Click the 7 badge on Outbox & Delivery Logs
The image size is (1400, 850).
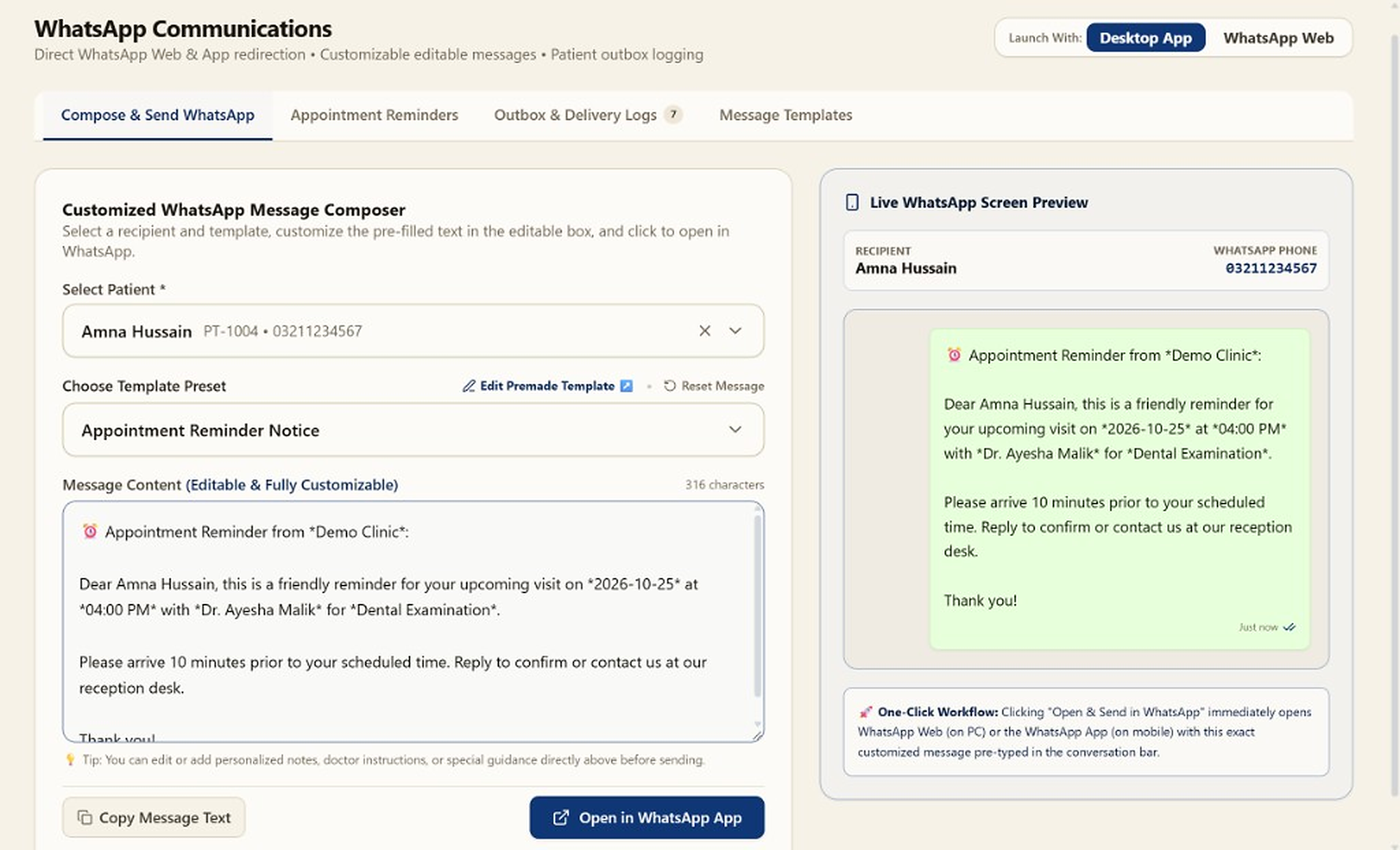pyautogui.click(x=673, y=115)
